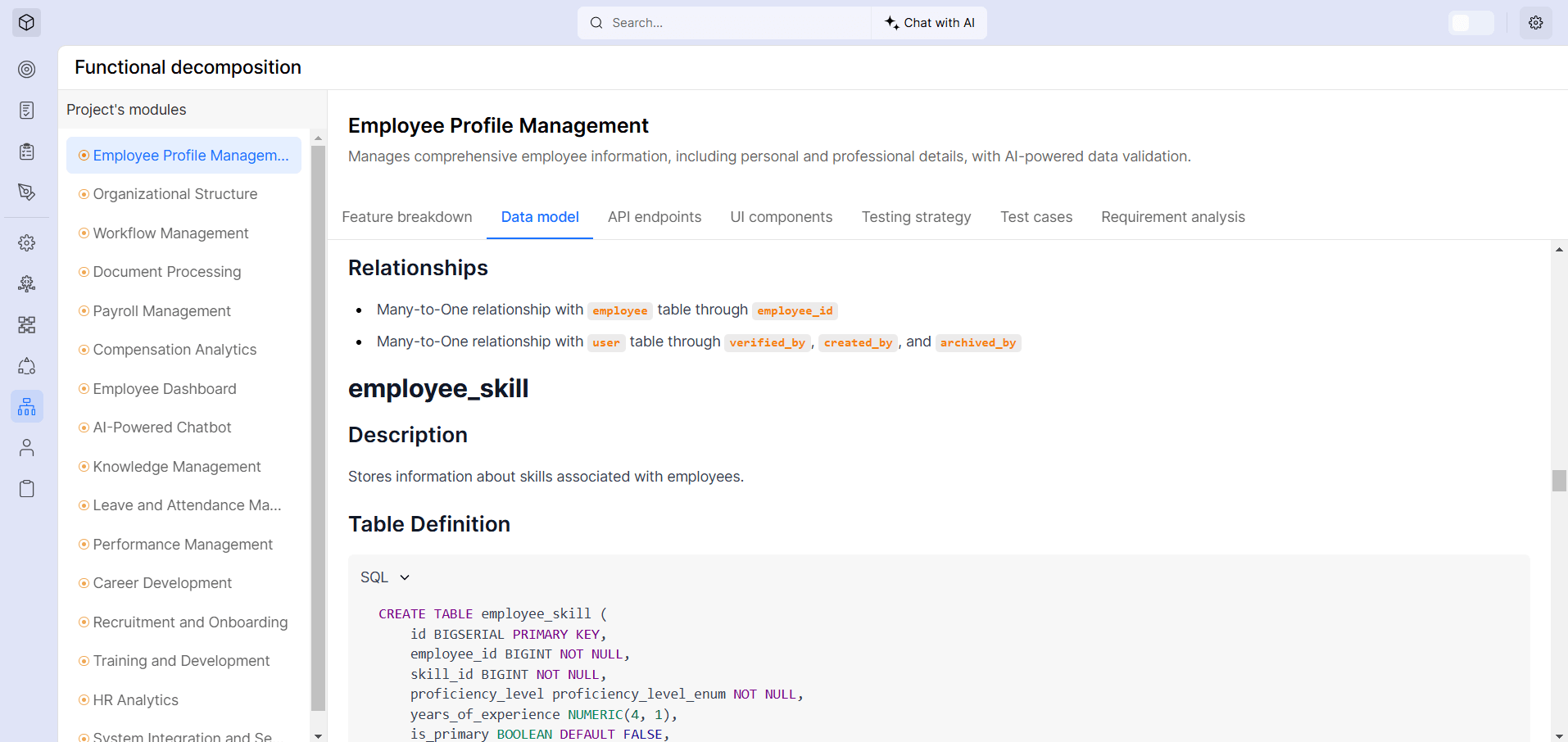Click the Table Definition heading

(x=429, y=524)
